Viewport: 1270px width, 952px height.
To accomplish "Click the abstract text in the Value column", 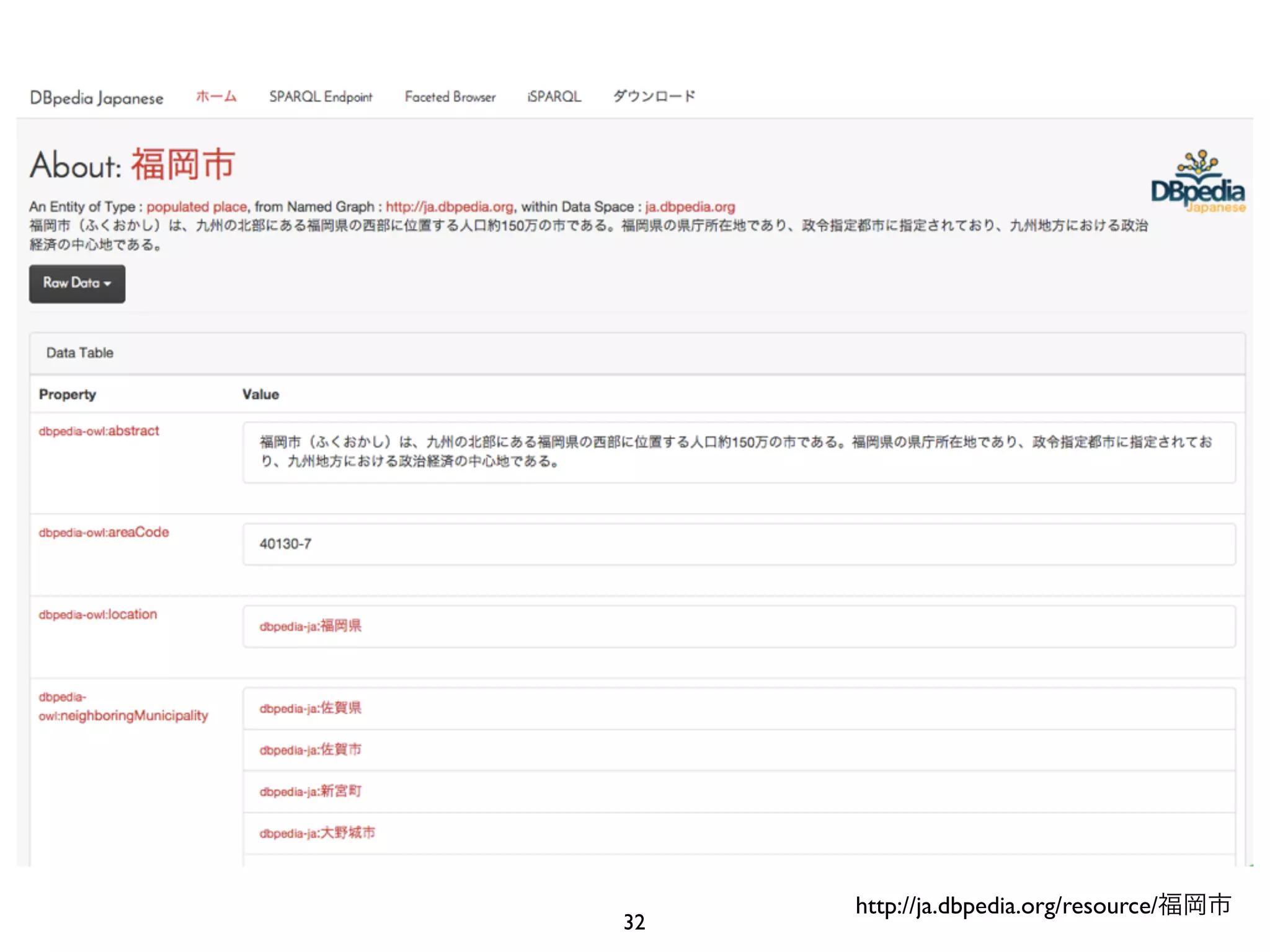I will click(x=735, y=452).
